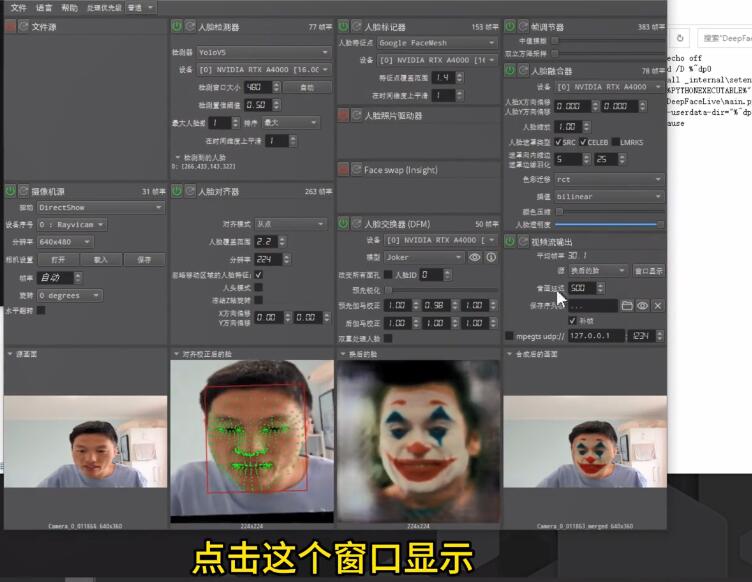Open the YoloV5 detector dropdown
The image size is (752, 582).
click(x=264, y=52)
